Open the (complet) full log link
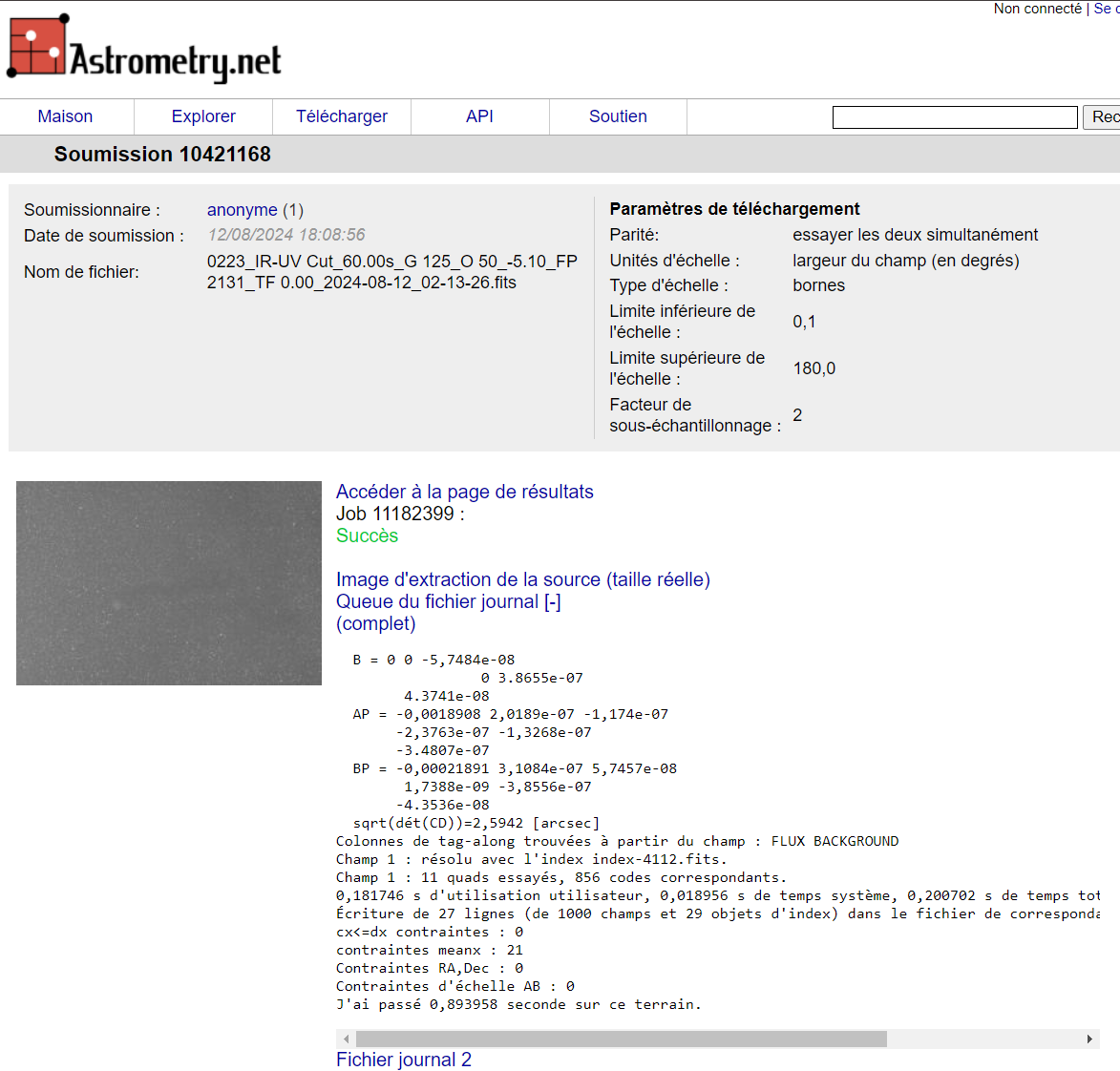 click(375, 623)
